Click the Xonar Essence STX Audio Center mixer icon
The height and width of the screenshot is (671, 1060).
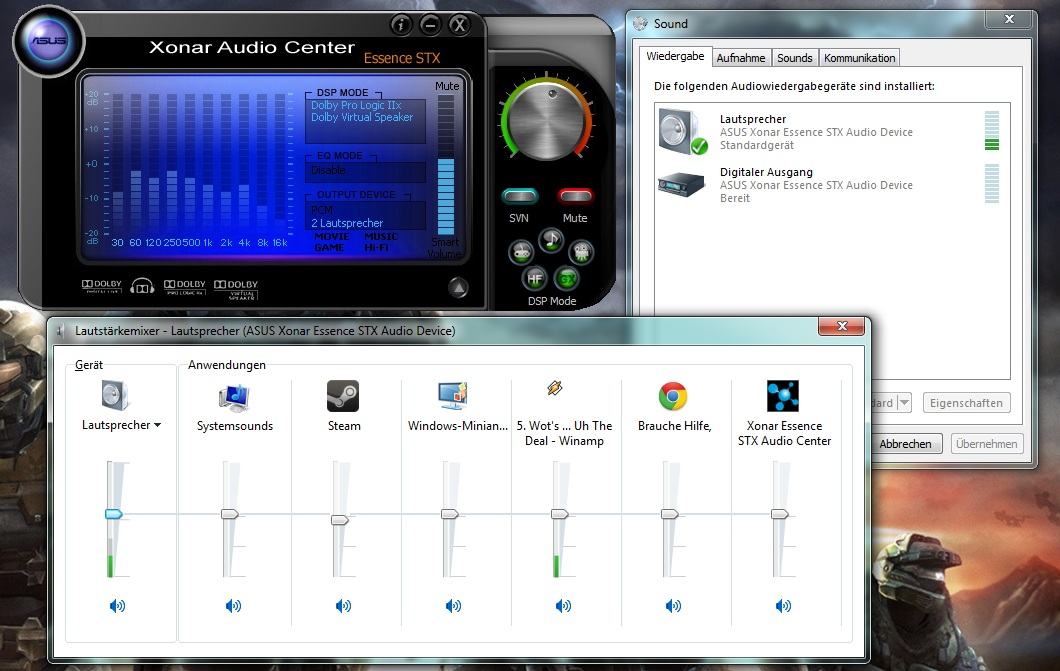click(783, 396)
